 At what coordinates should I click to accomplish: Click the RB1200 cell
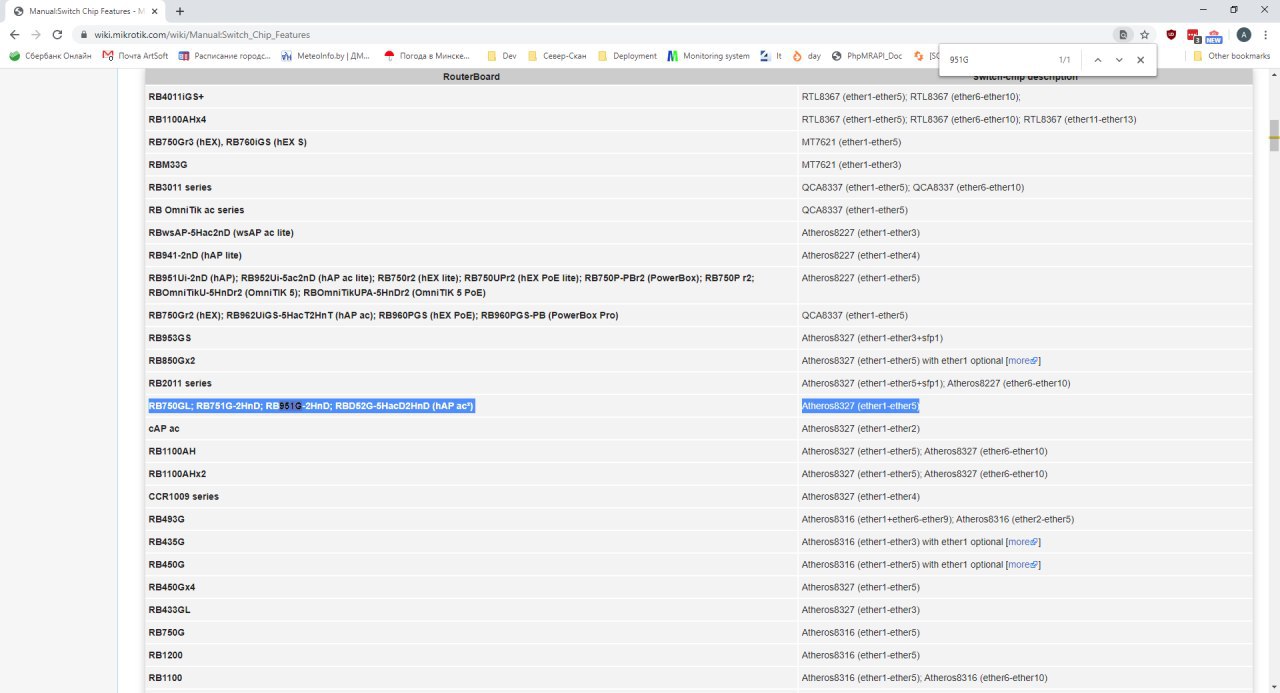click(471, 655)
